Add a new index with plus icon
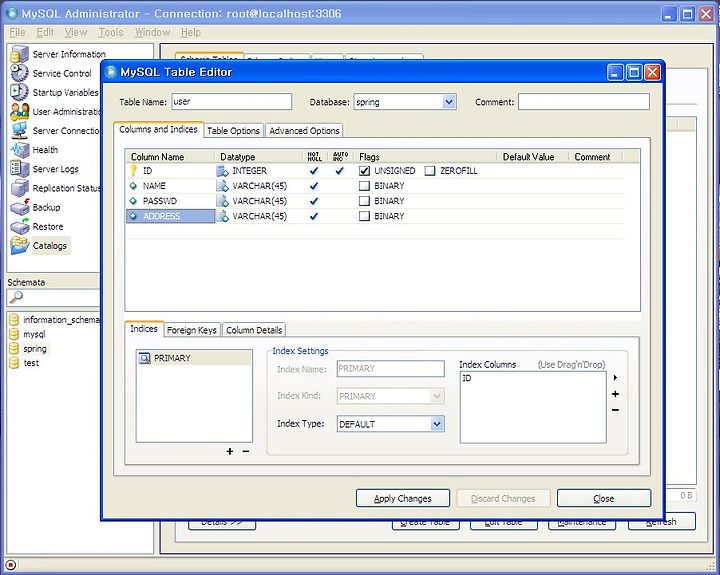 point(230,451)
